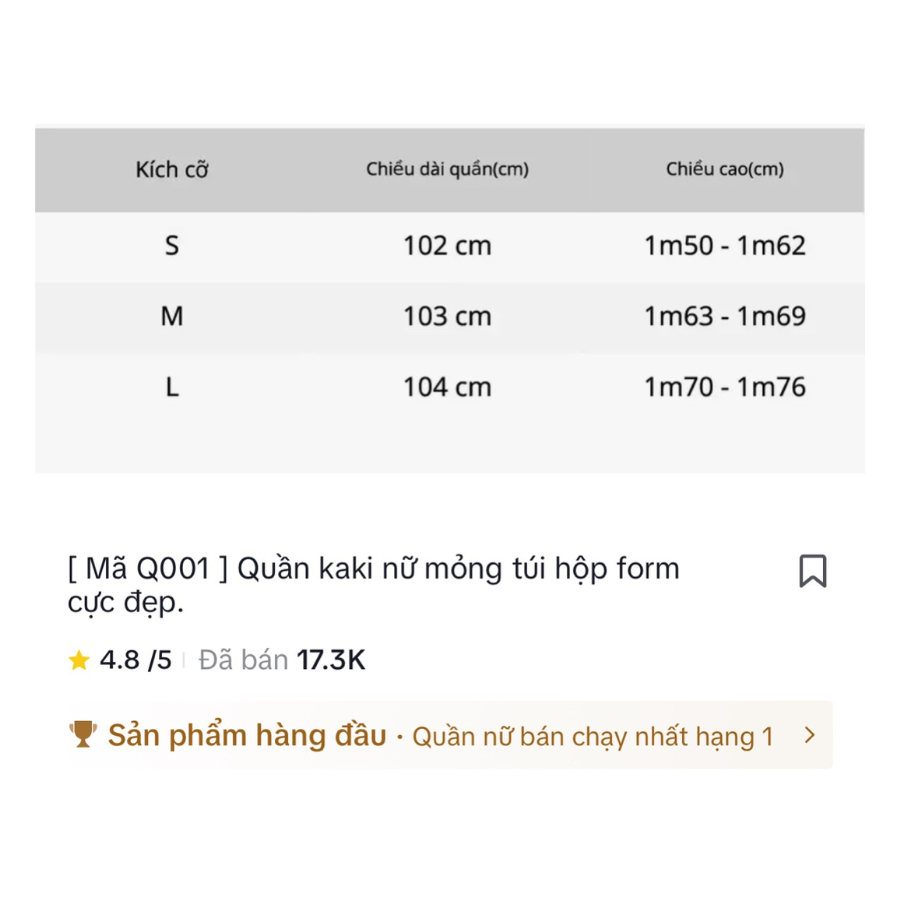
Task: Click the 104 cm length cell
Action: (447, 387)
